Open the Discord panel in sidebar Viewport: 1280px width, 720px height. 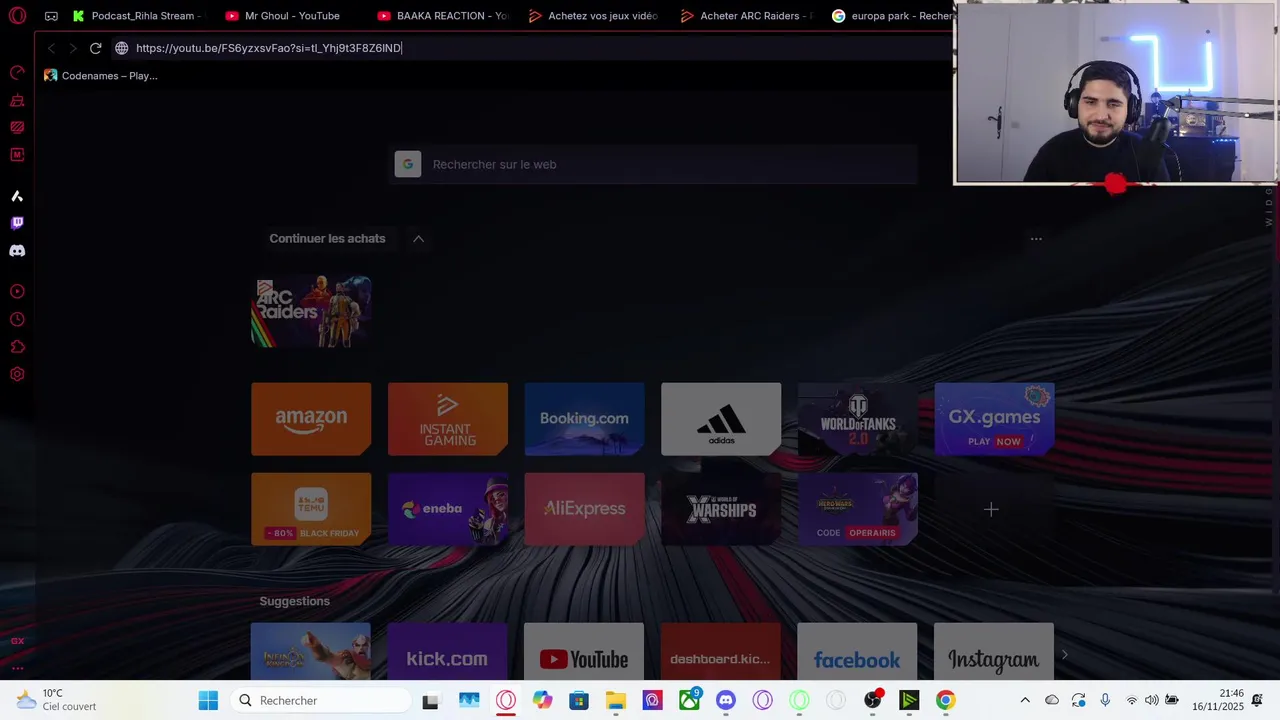tap(17, 251)
